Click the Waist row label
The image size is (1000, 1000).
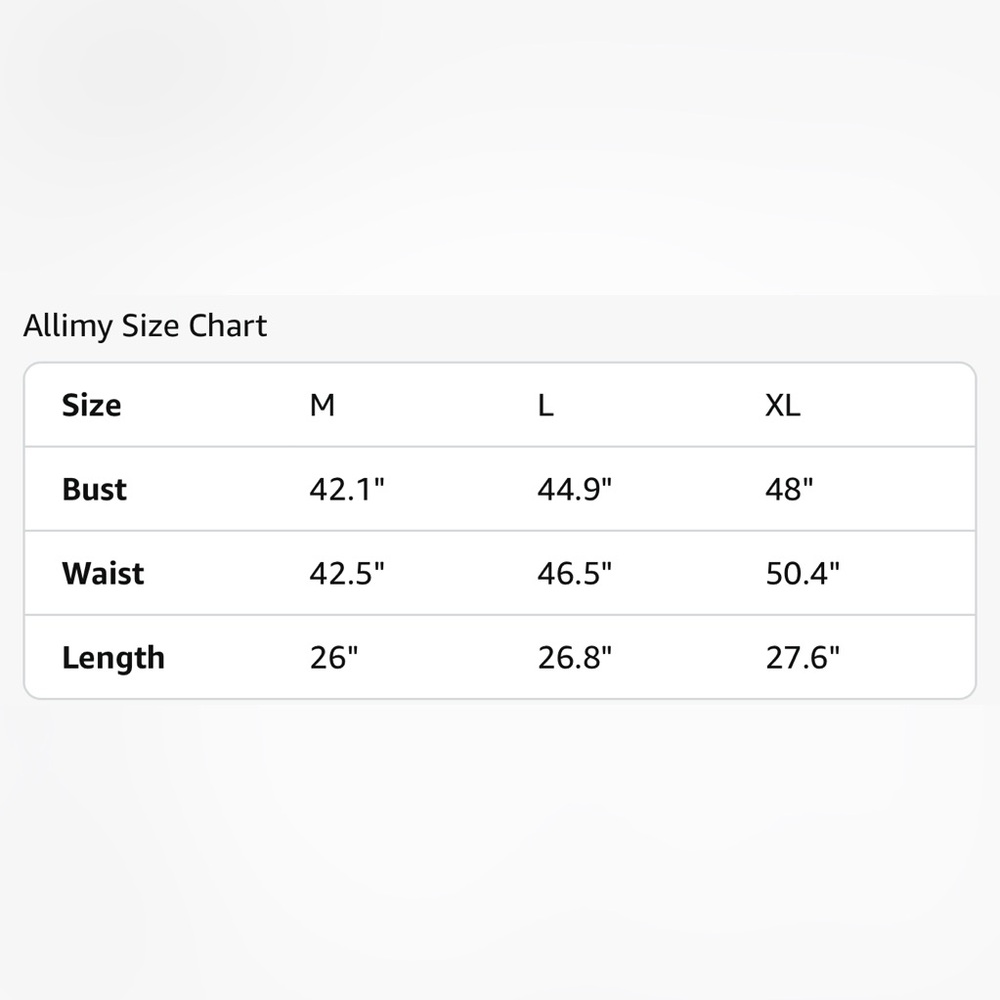coord(103,573)
